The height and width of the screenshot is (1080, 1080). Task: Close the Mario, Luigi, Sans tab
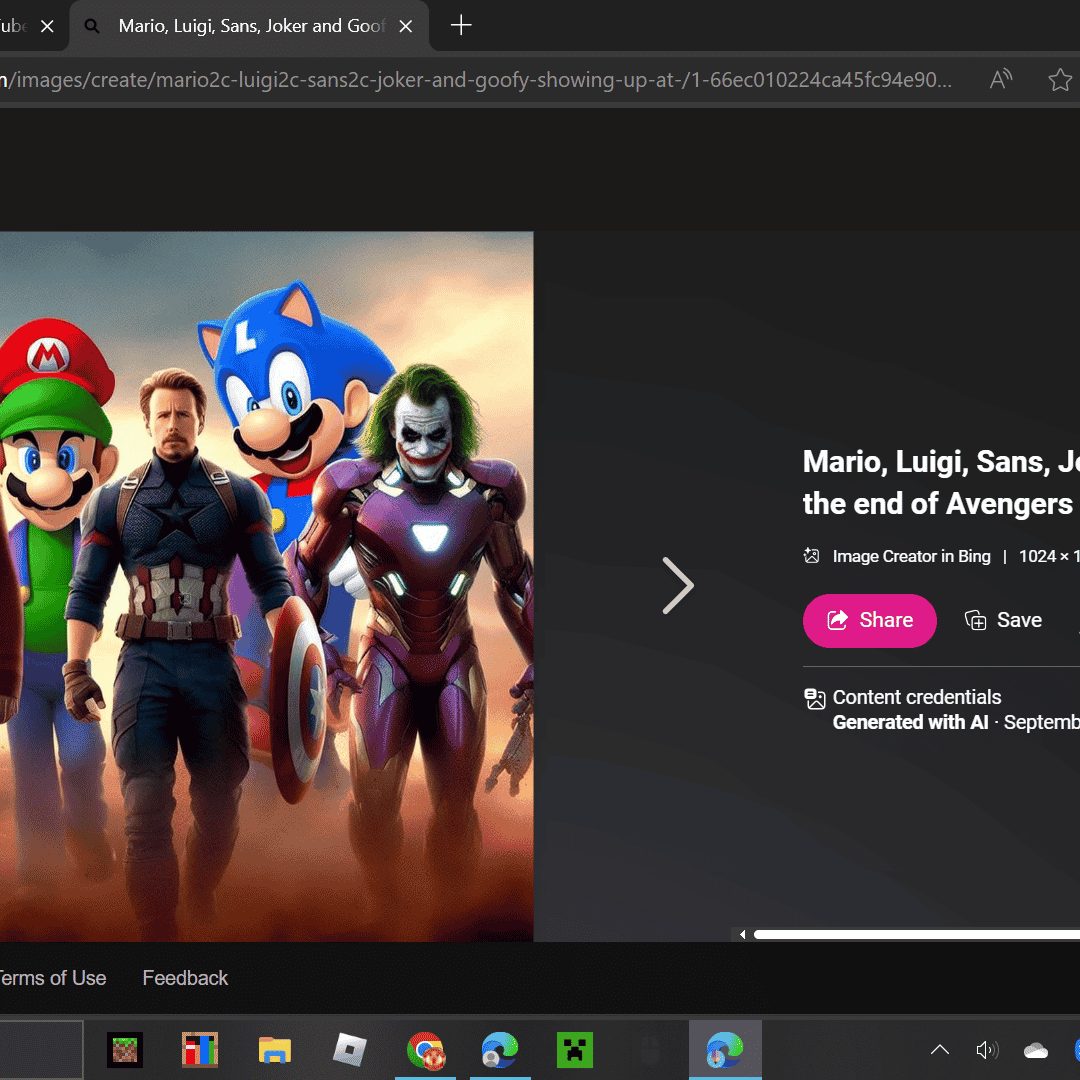406,27
